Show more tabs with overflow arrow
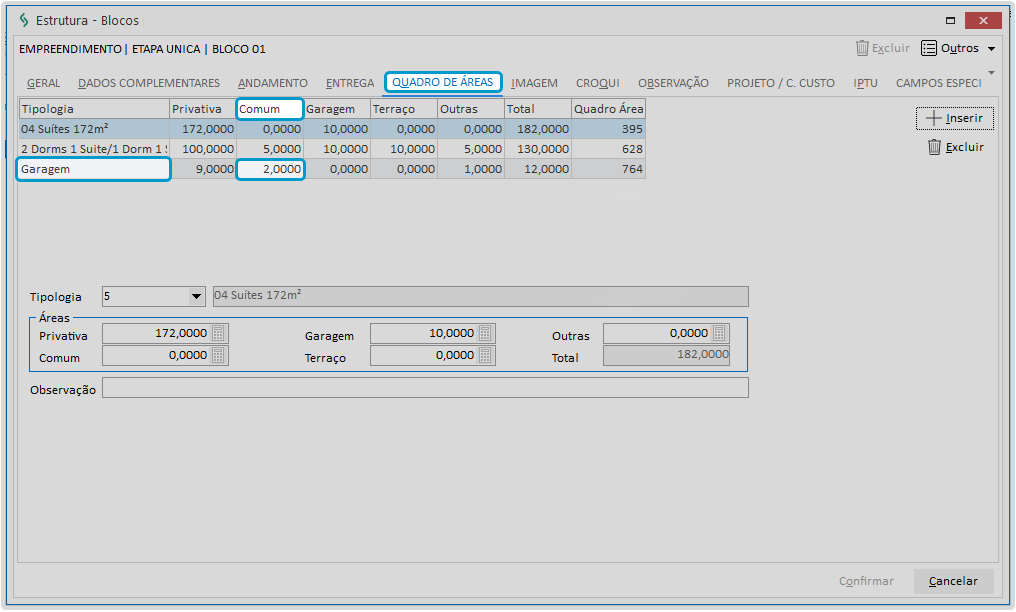1016x612 pixels. click(991, 73)
